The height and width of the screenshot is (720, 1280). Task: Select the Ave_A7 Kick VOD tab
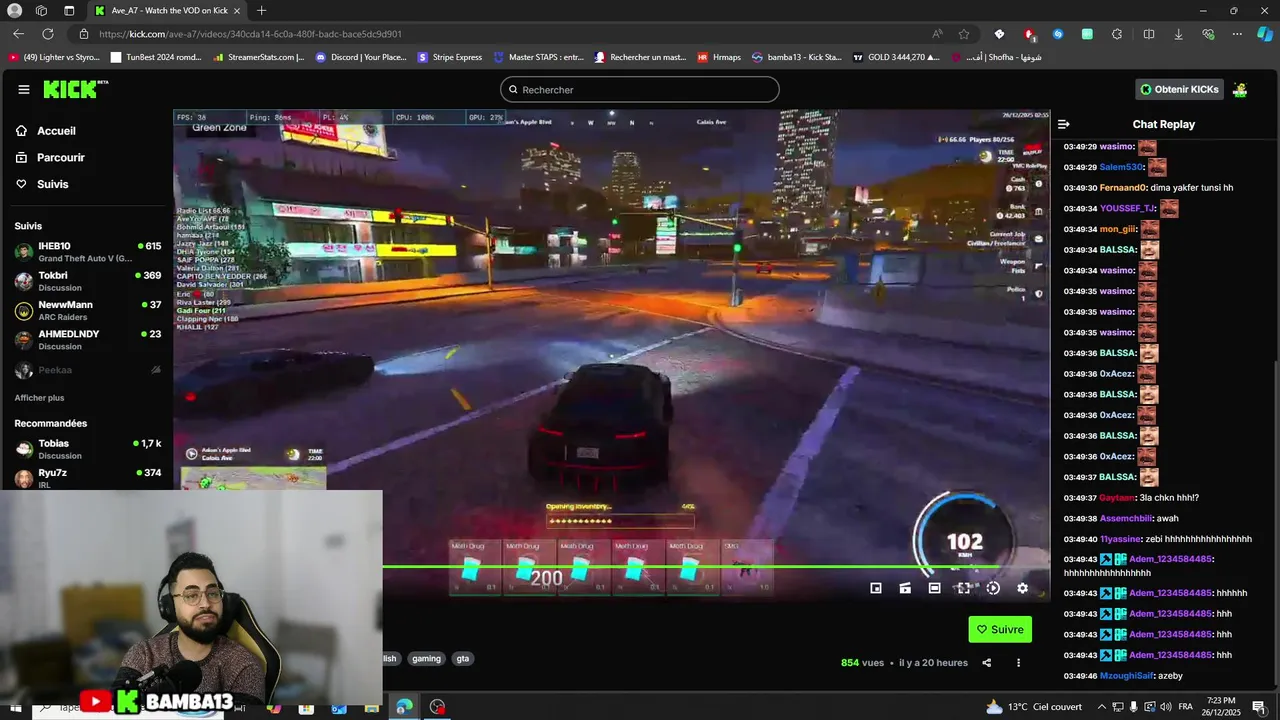coord(168,10)
